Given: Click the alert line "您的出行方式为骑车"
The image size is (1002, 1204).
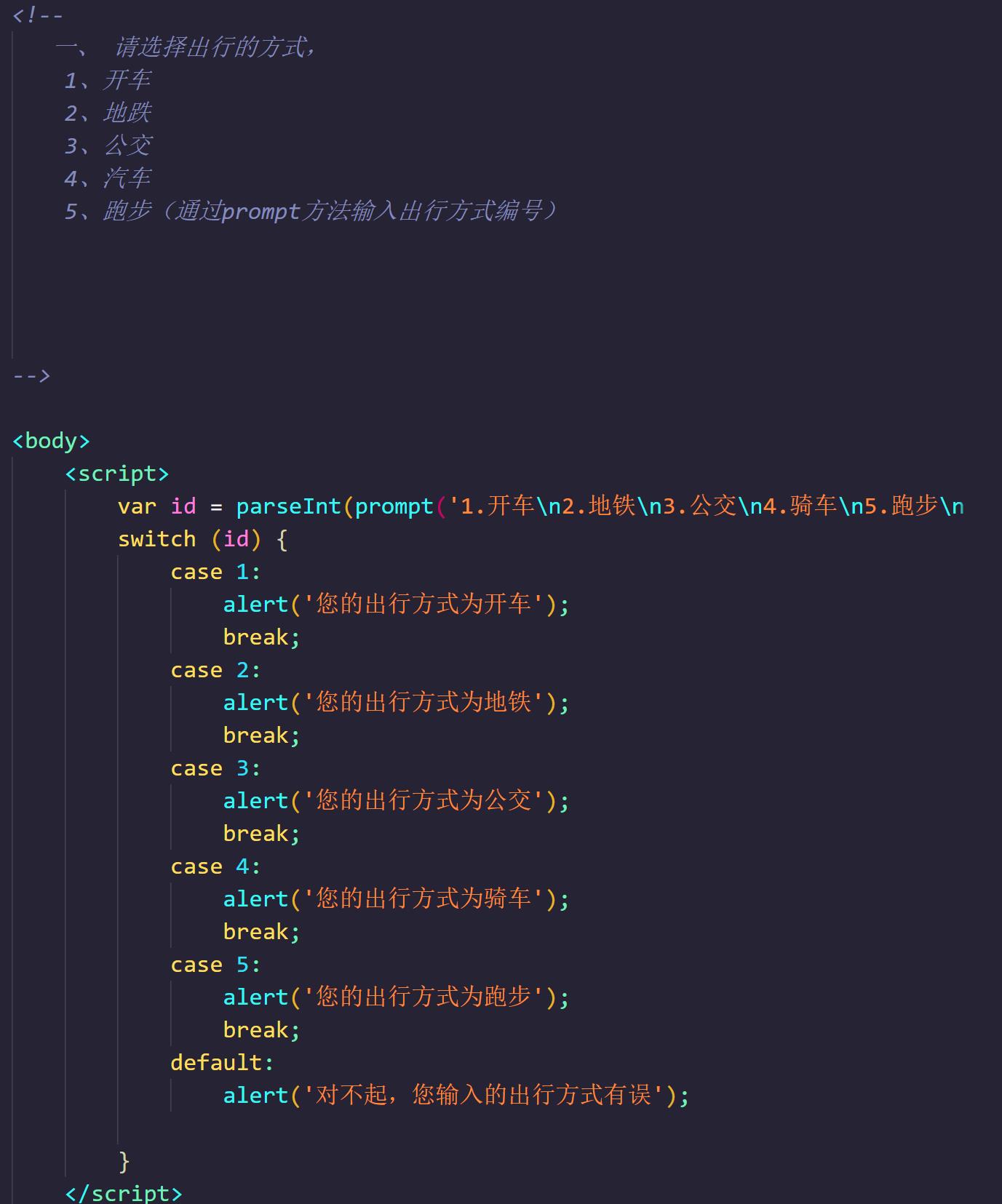Looking at the screenshot, I should (x=397, y=899).
